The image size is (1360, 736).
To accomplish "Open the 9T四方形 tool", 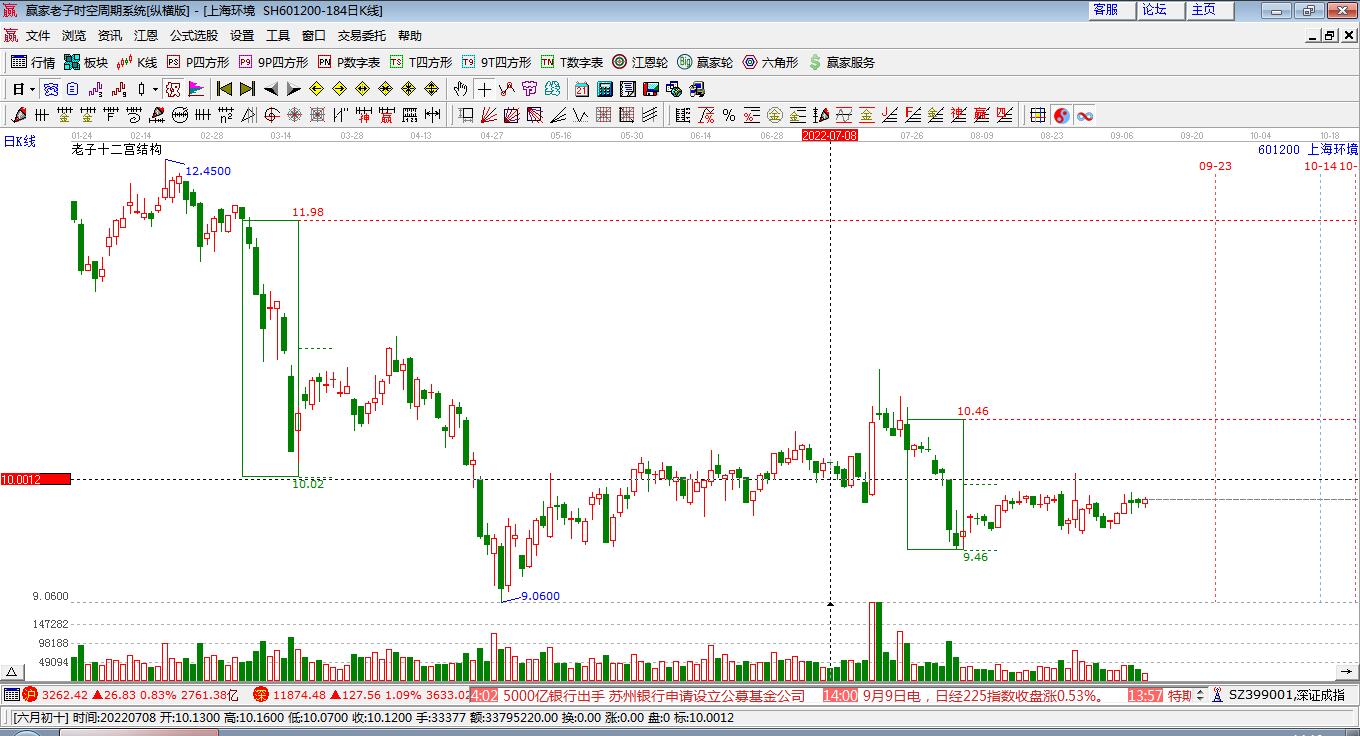I will 496,62.
